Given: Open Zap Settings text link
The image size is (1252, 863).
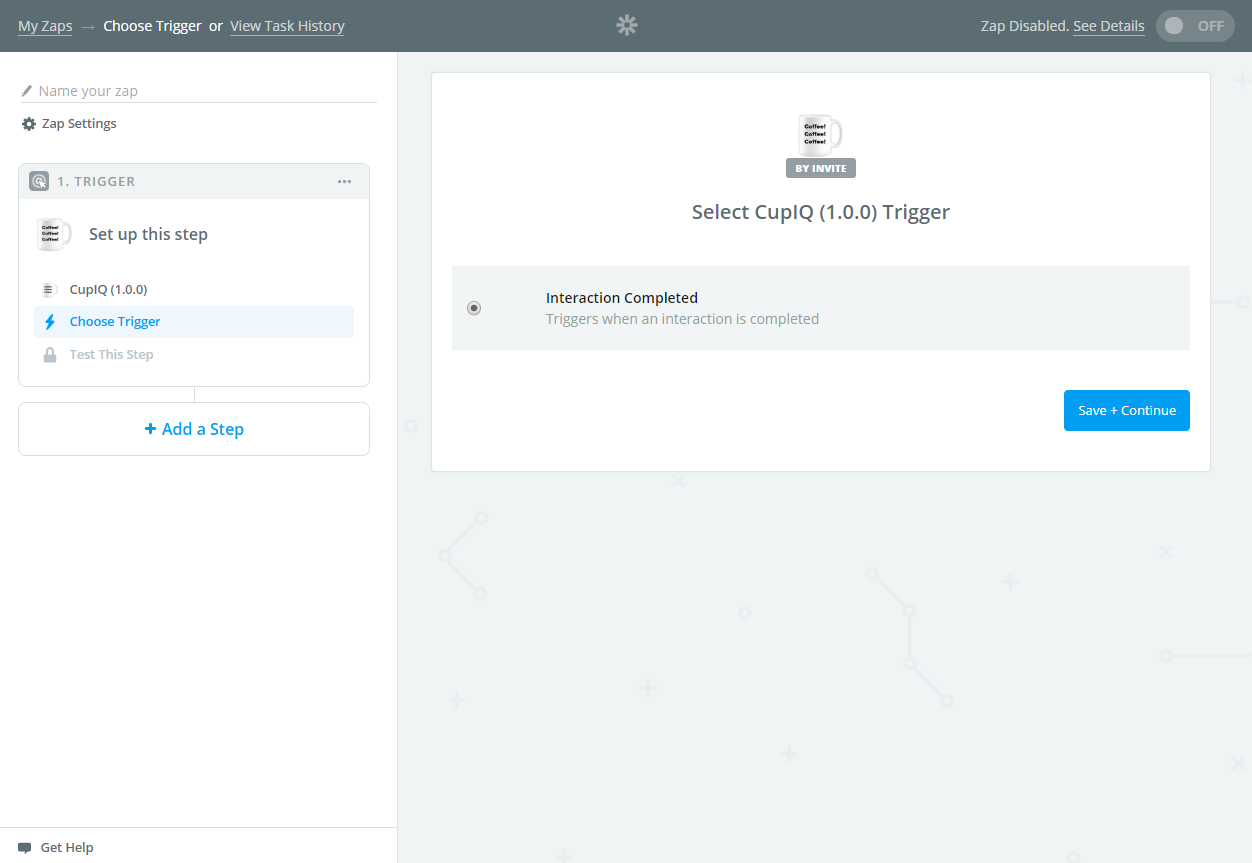Looking at the screenshot, I should (x=79, y=124).
